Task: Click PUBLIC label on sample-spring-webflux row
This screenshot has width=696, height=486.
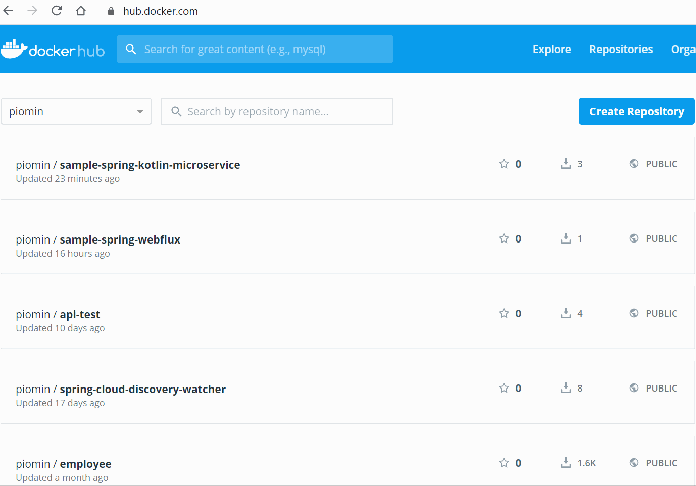Action: click(661, 238)
